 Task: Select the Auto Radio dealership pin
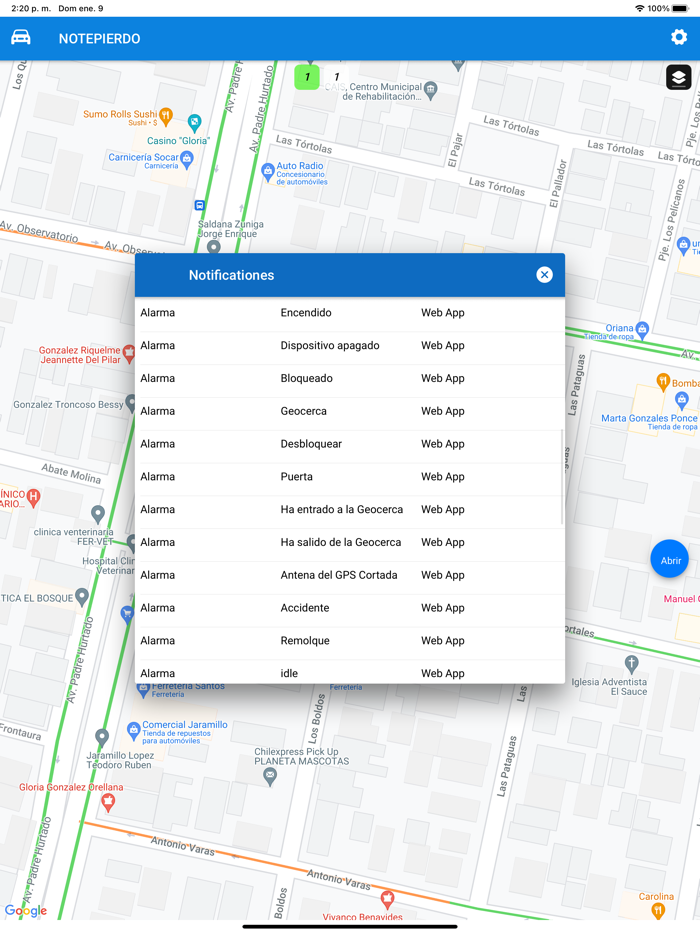click(267, 172)
